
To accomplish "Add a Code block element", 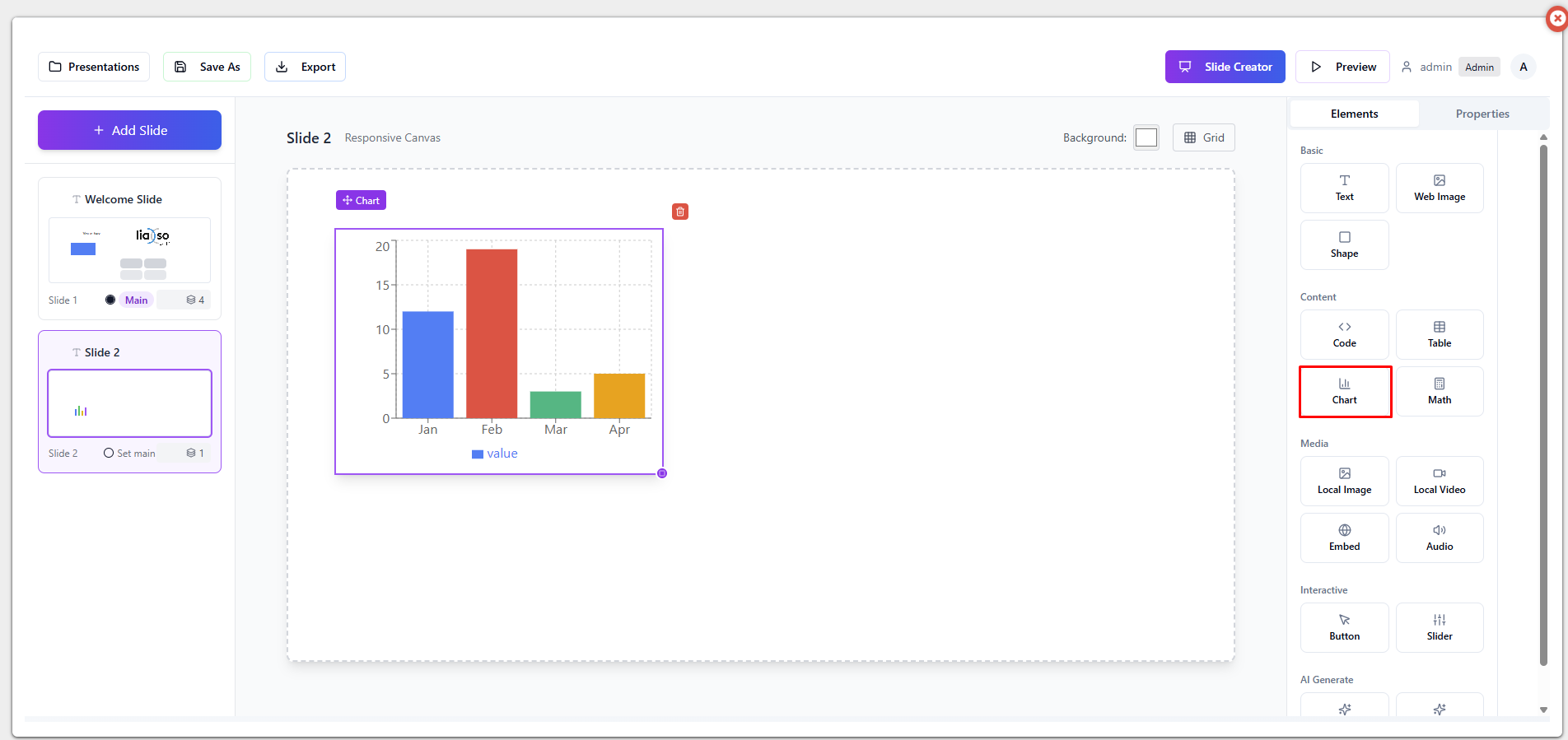I will [x=1344, y=334].
